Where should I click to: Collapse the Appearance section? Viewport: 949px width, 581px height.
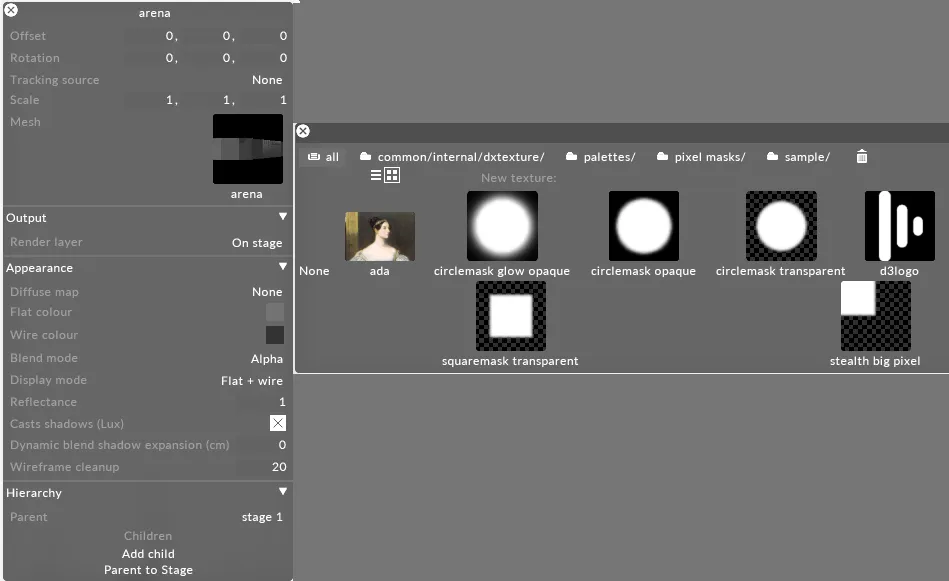[282, 267]
